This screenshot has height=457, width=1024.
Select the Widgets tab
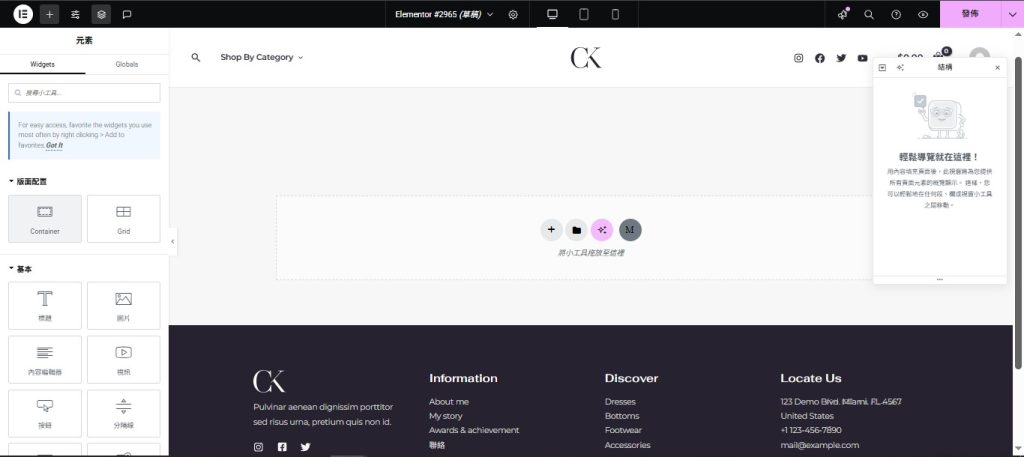(x=42, y=64)
